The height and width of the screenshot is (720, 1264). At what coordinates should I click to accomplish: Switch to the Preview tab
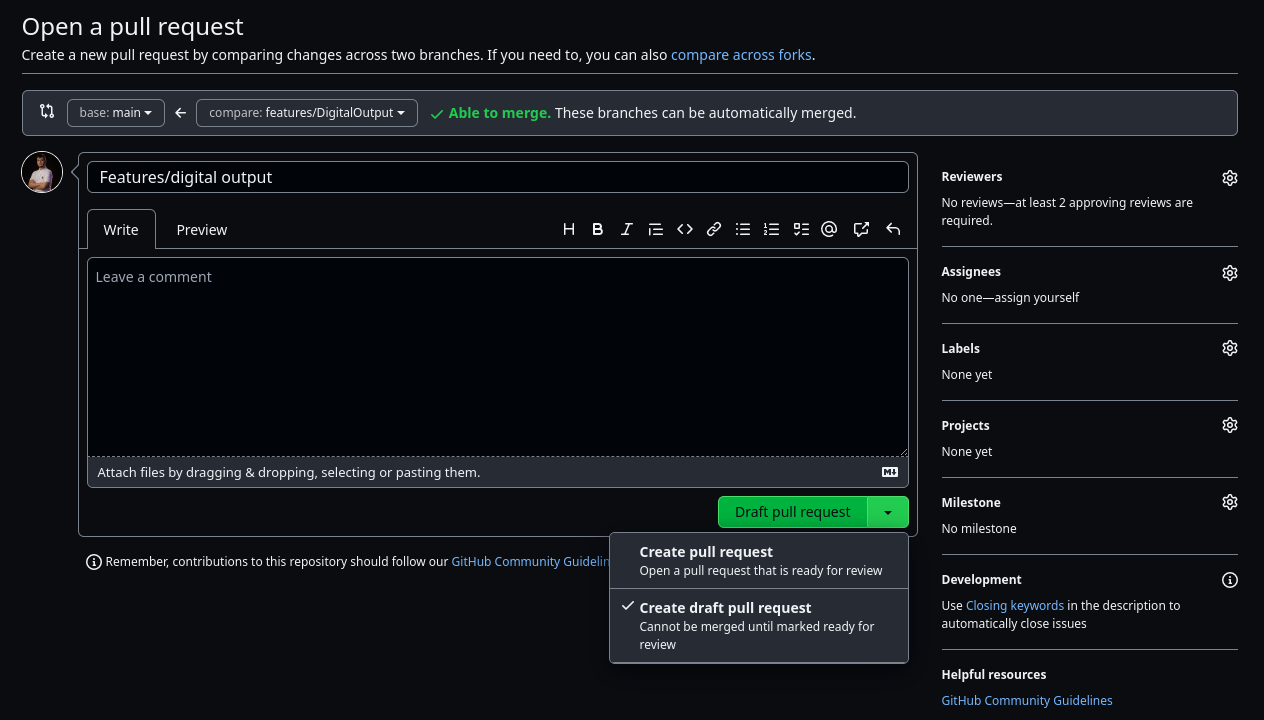202,229
